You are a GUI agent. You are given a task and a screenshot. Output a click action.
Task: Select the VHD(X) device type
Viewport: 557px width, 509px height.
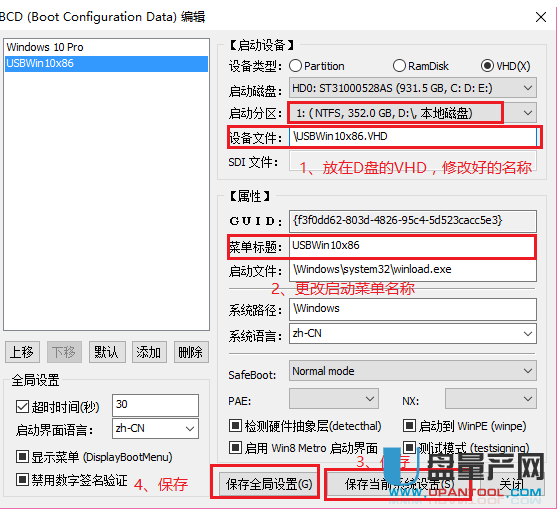coord(487,66)
